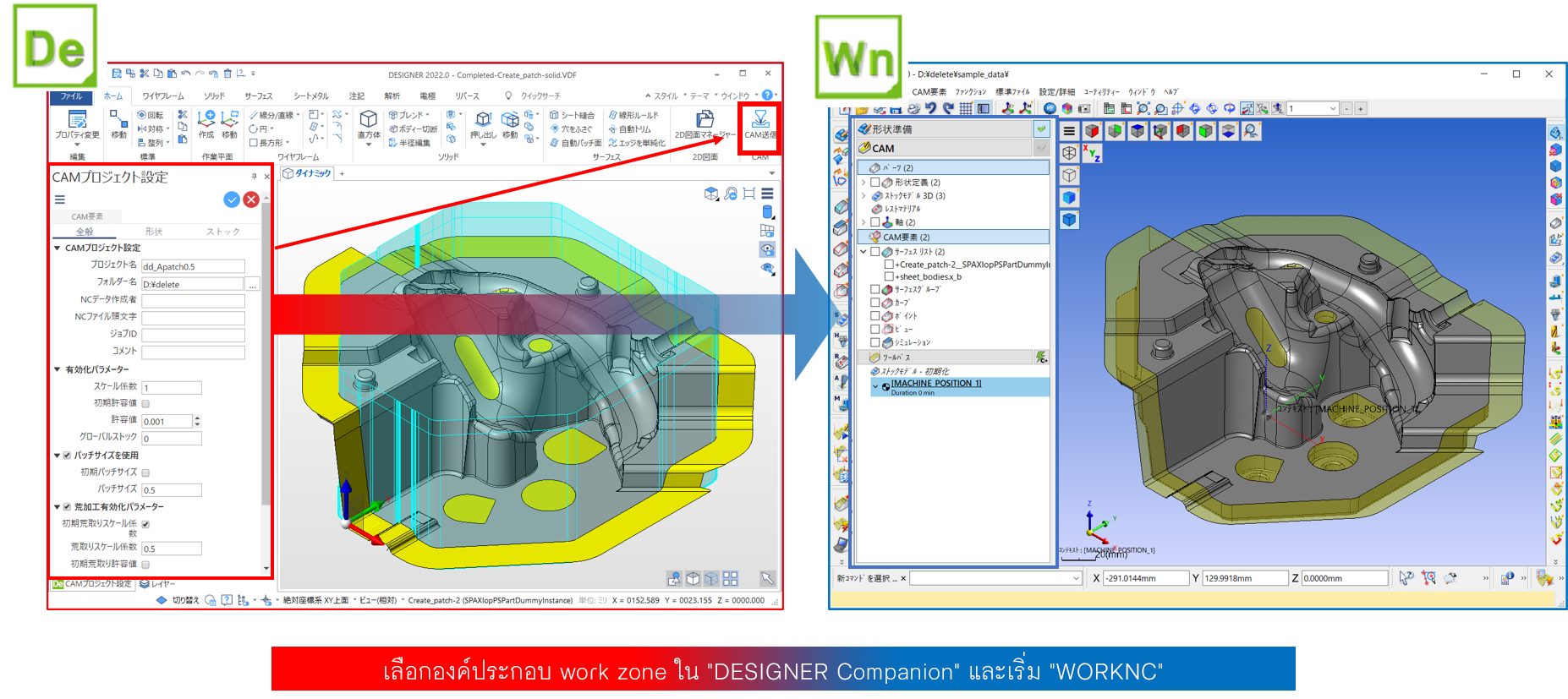Choose the 直方体 solid tool
The width and height of the screenshot is (1568, 699).
[369, 124]
